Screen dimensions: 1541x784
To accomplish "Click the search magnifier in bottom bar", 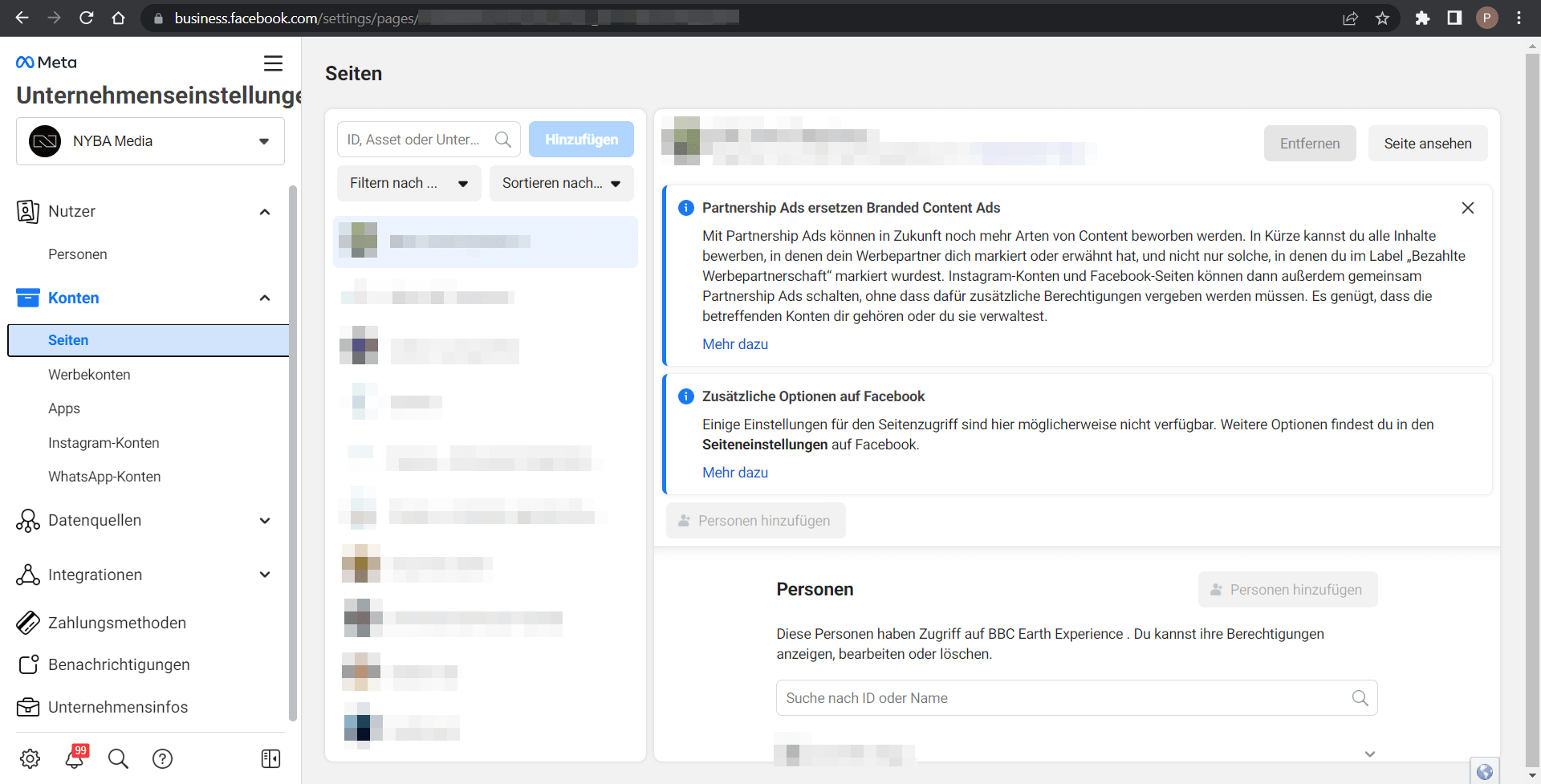I will 118,758.
